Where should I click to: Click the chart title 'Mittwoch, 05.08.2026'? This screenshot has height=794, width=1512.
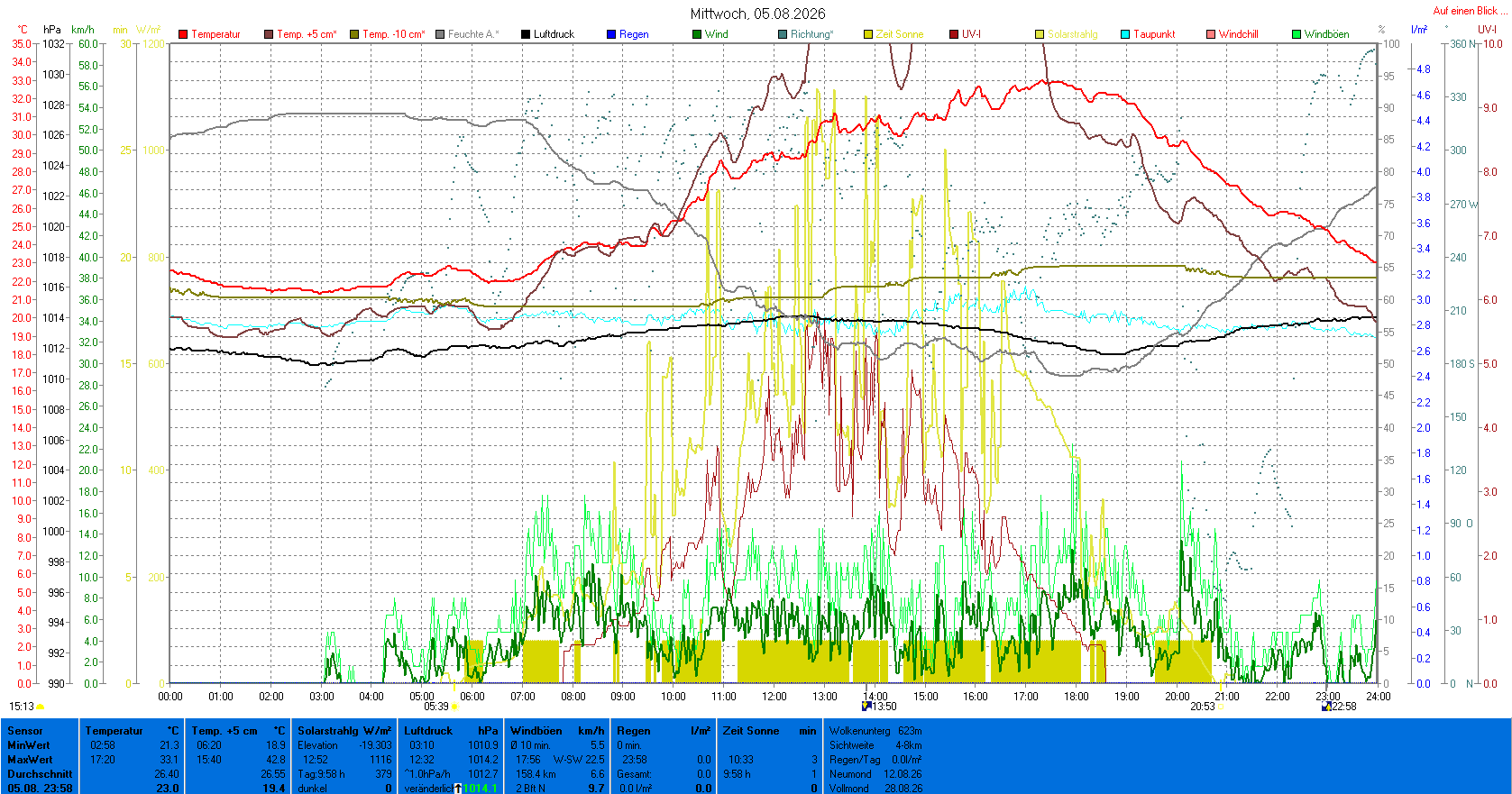click(x=757, y=14)
